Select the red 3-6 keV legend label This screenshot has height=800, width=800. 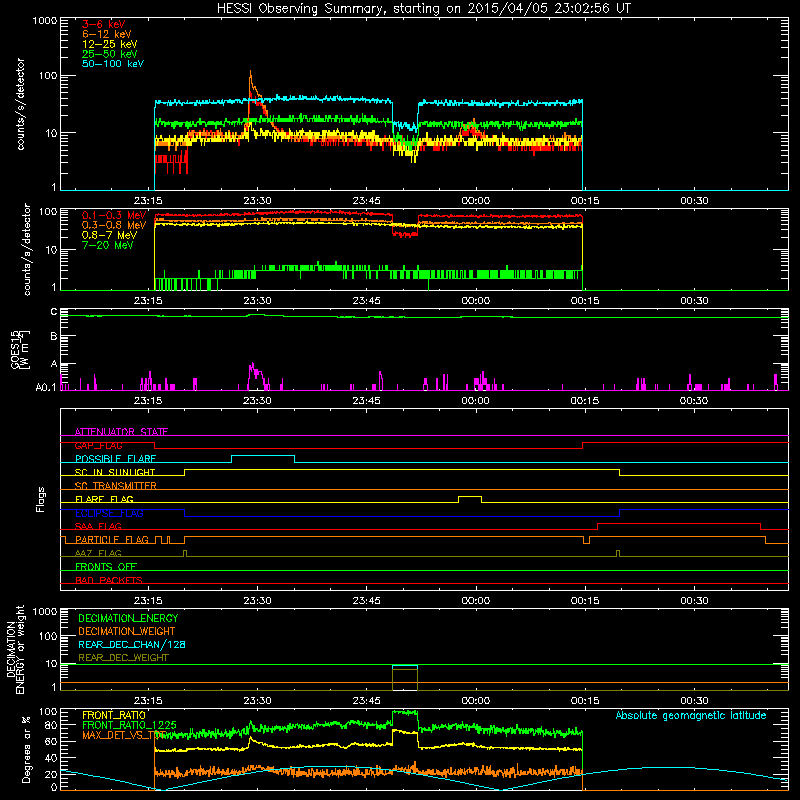[x=104, y=24]
